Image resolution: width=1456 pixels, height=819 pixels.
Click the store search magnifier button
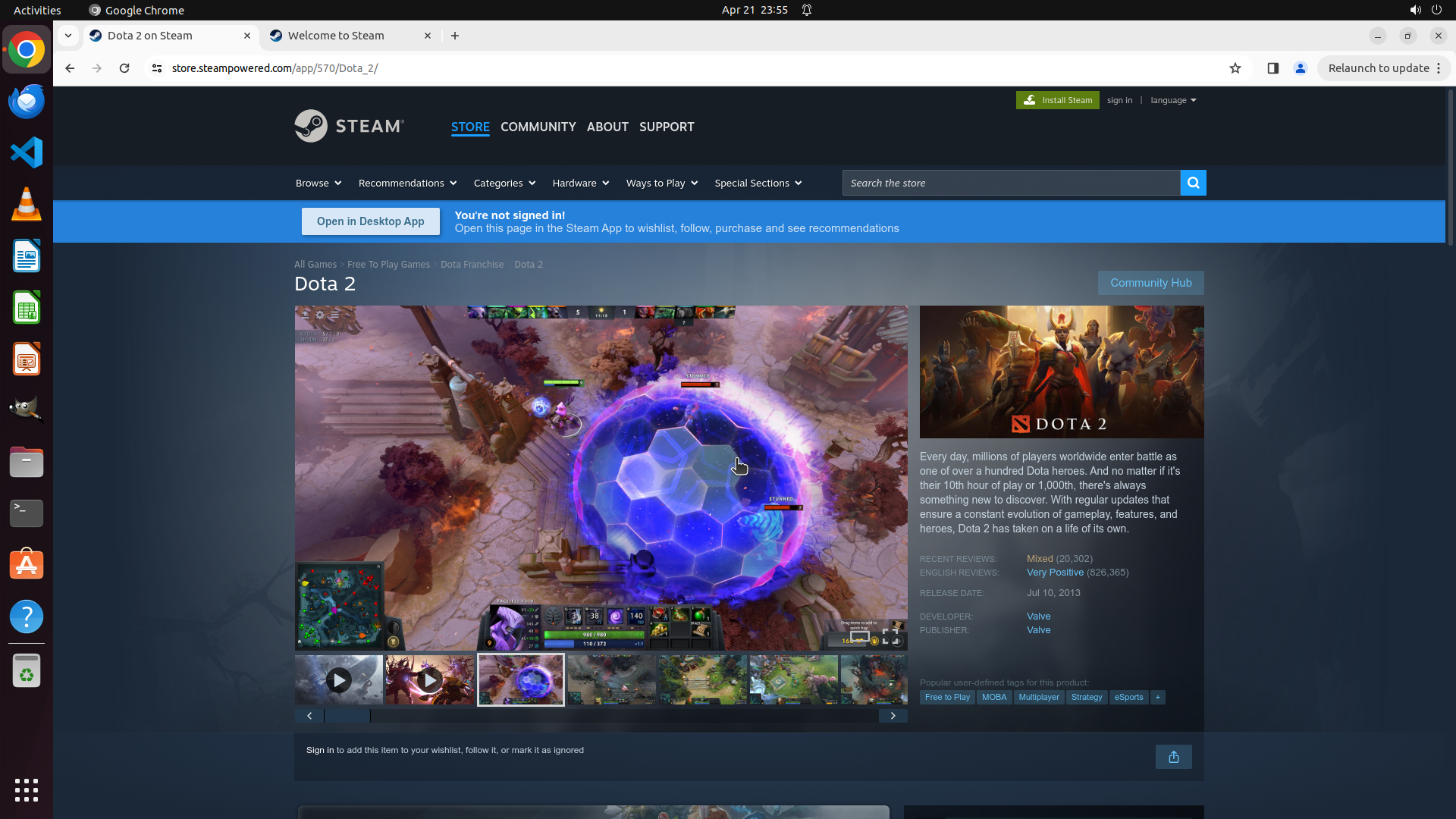[x=1193, y=183]
